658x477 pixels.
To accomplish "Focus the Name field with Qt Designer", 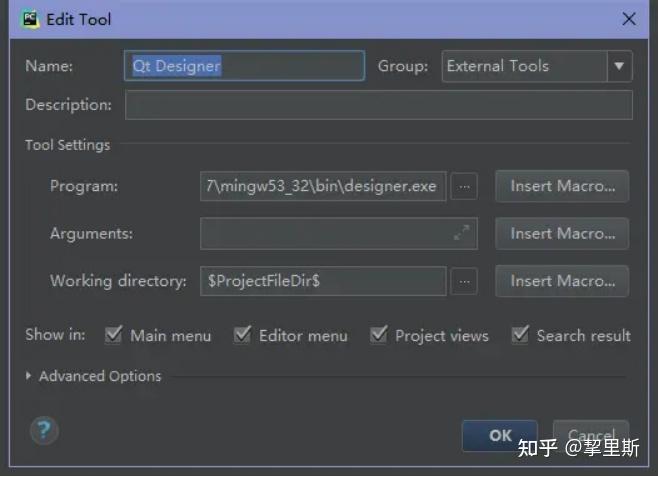I will 244,66.
